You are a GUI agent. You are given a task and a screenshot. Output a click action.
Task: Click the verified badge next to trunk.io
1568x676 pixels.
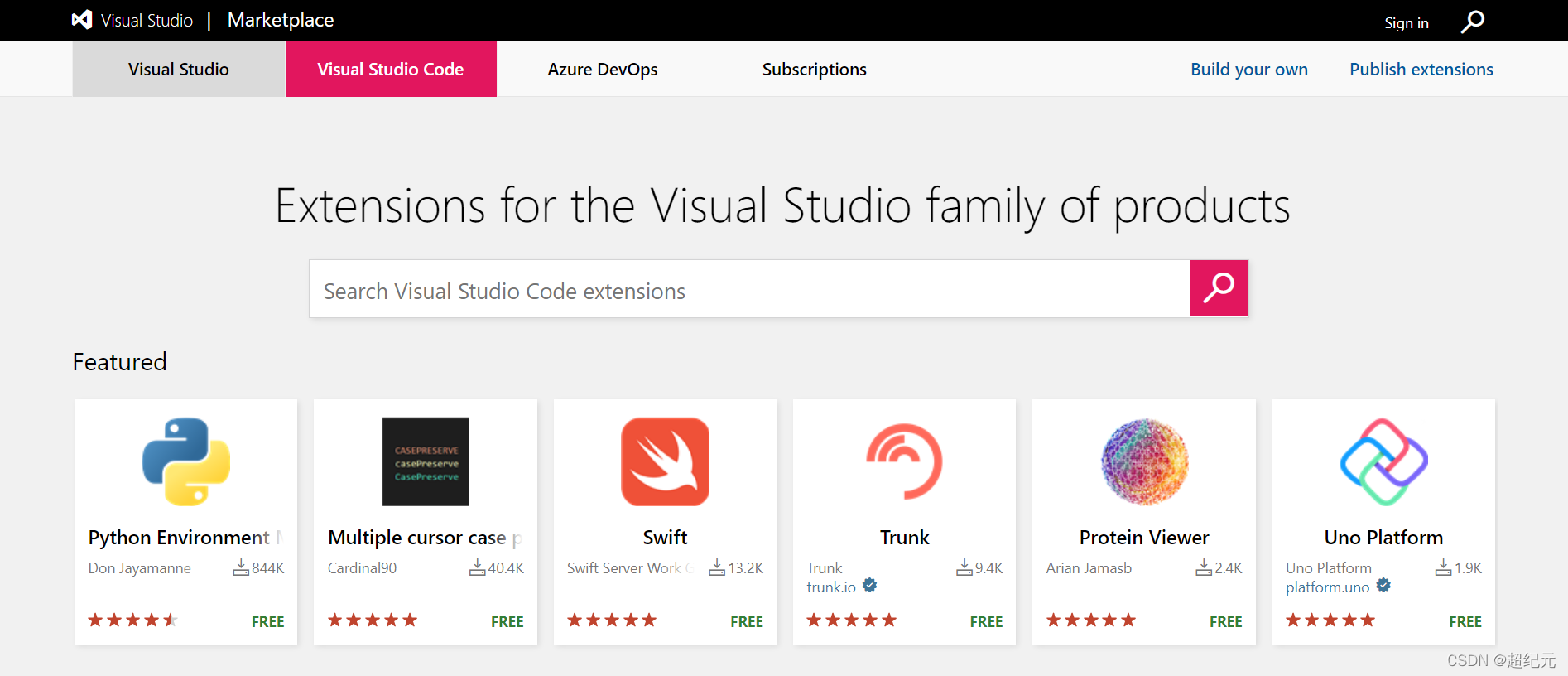[x=869, y=585]
